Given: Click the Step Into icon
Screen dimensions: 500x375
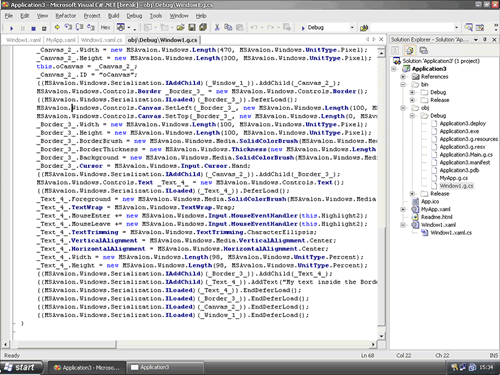Looking at the screenshot, I should tap(68, 27).
